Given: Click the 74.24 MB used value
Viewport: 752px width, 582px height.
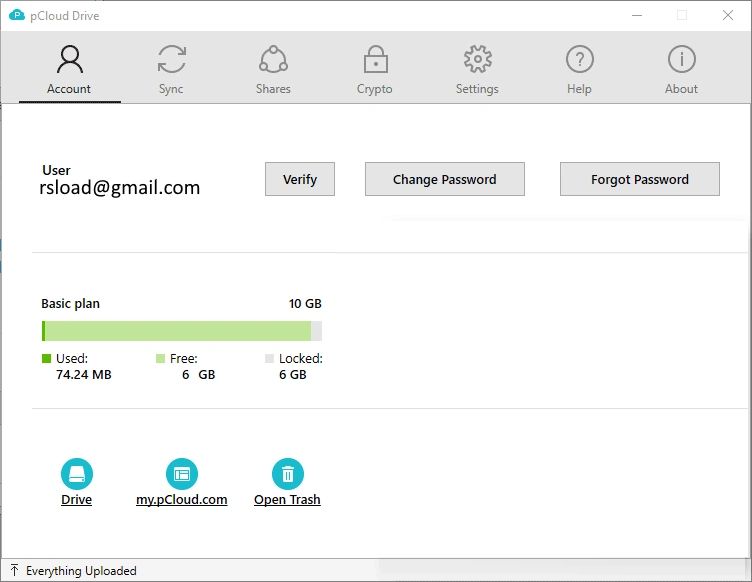Looking at the screenshot, I should 83,374.
